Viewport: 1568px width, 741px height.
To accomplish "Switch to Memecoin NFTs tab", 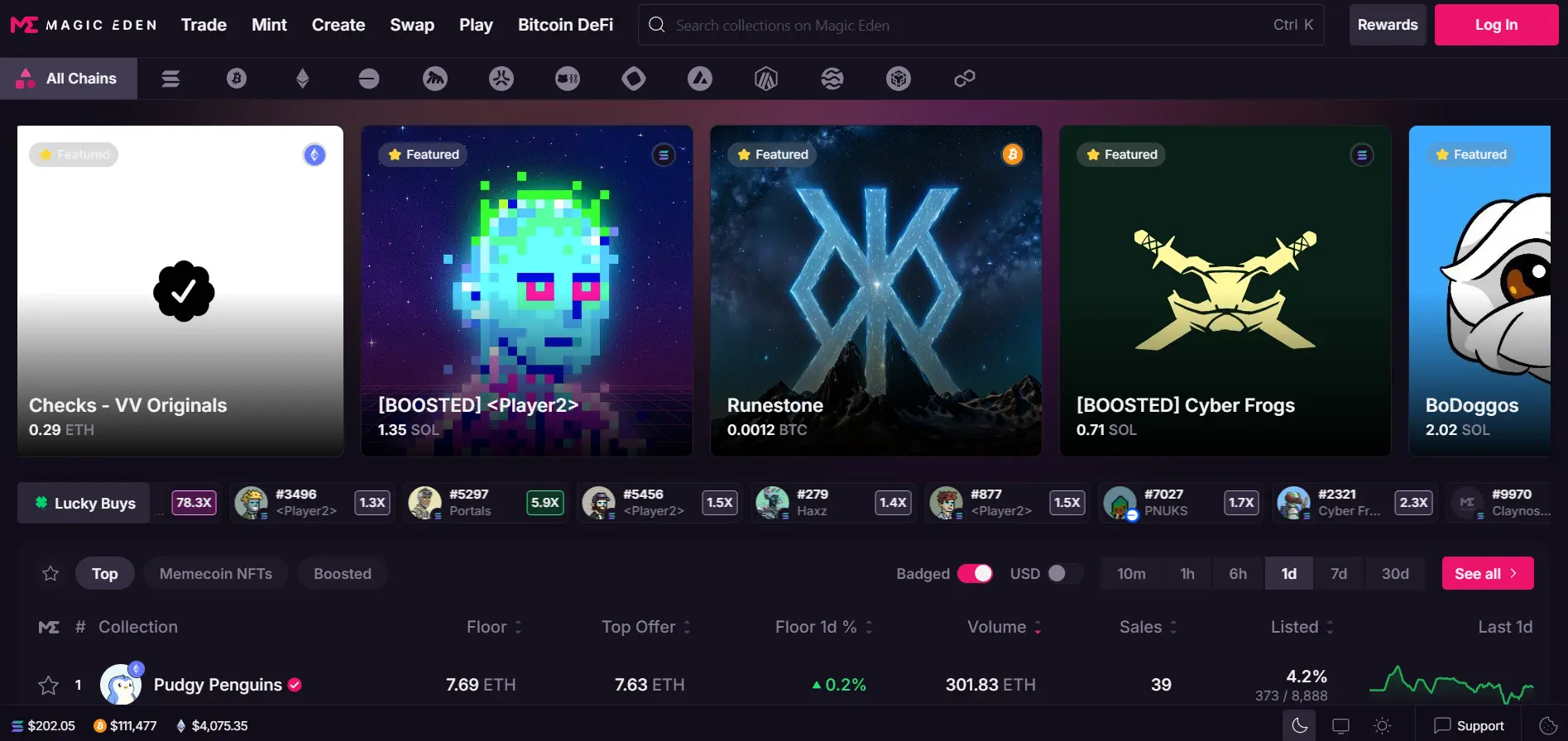I will coord(215,574).
